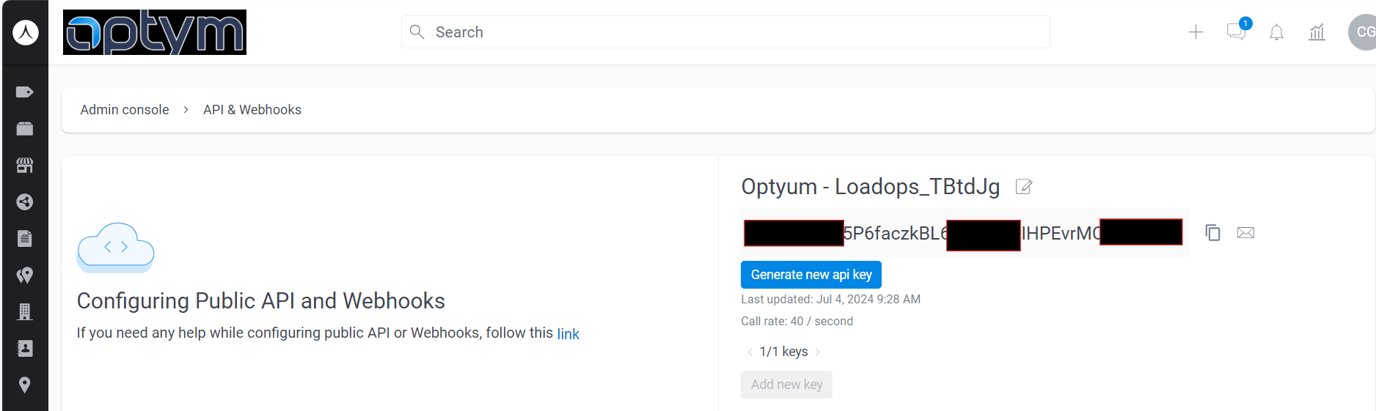Click the breadcrumb chevron separator
This screenshot has height=411, width=1376.
186,110
